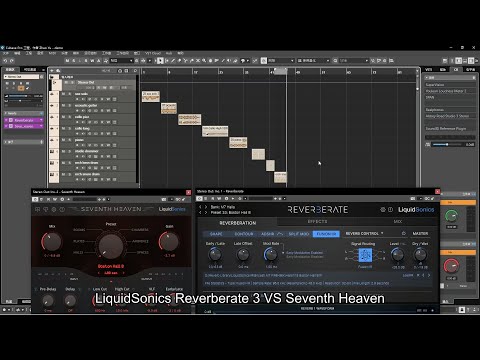The width and height of the screenshot is (480, 360).
Task: Select the Mute X tool
Action: [x=198, y=61]
